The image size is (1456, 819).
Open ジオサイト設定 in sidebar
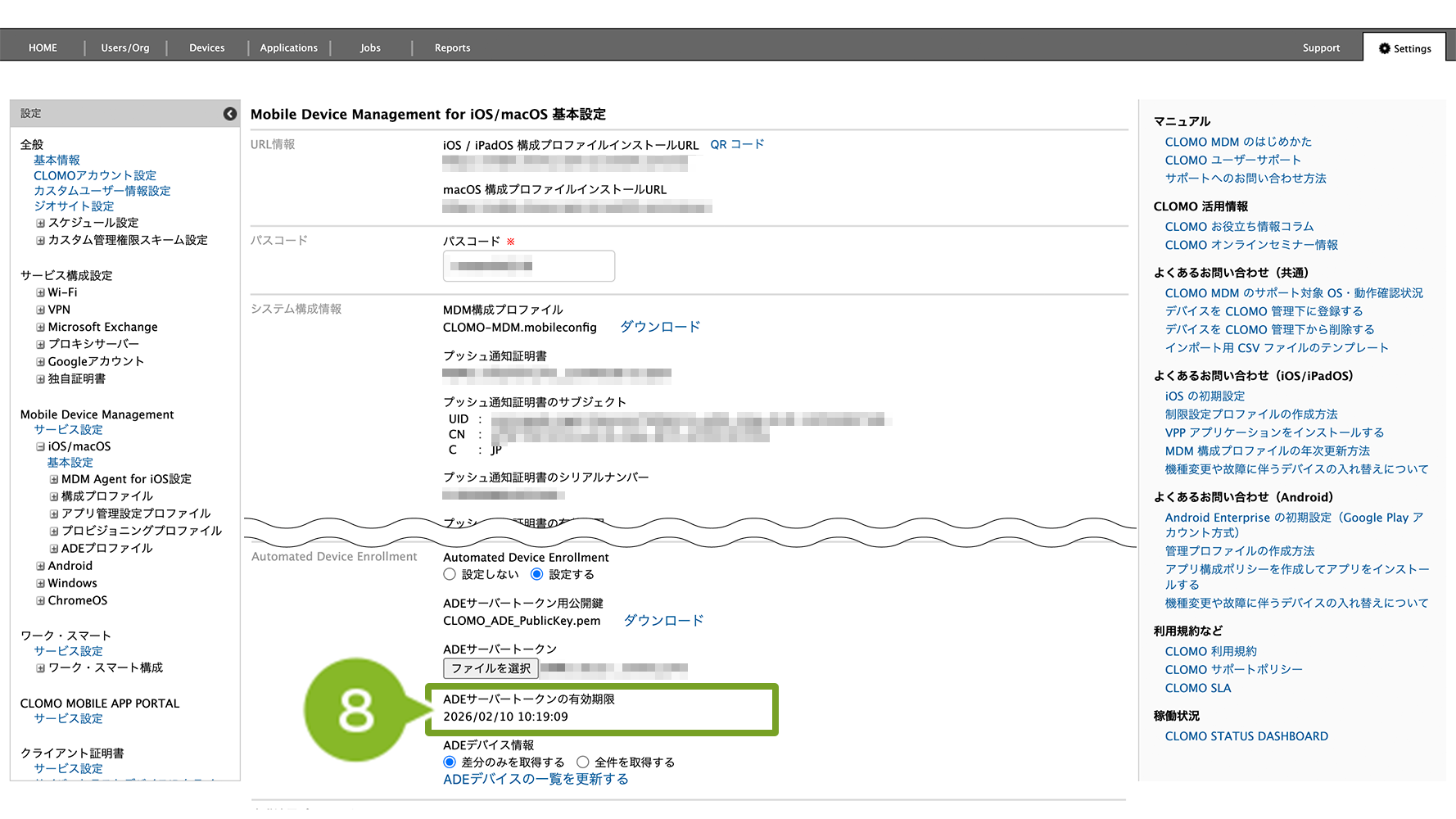(x=74, y=206)
